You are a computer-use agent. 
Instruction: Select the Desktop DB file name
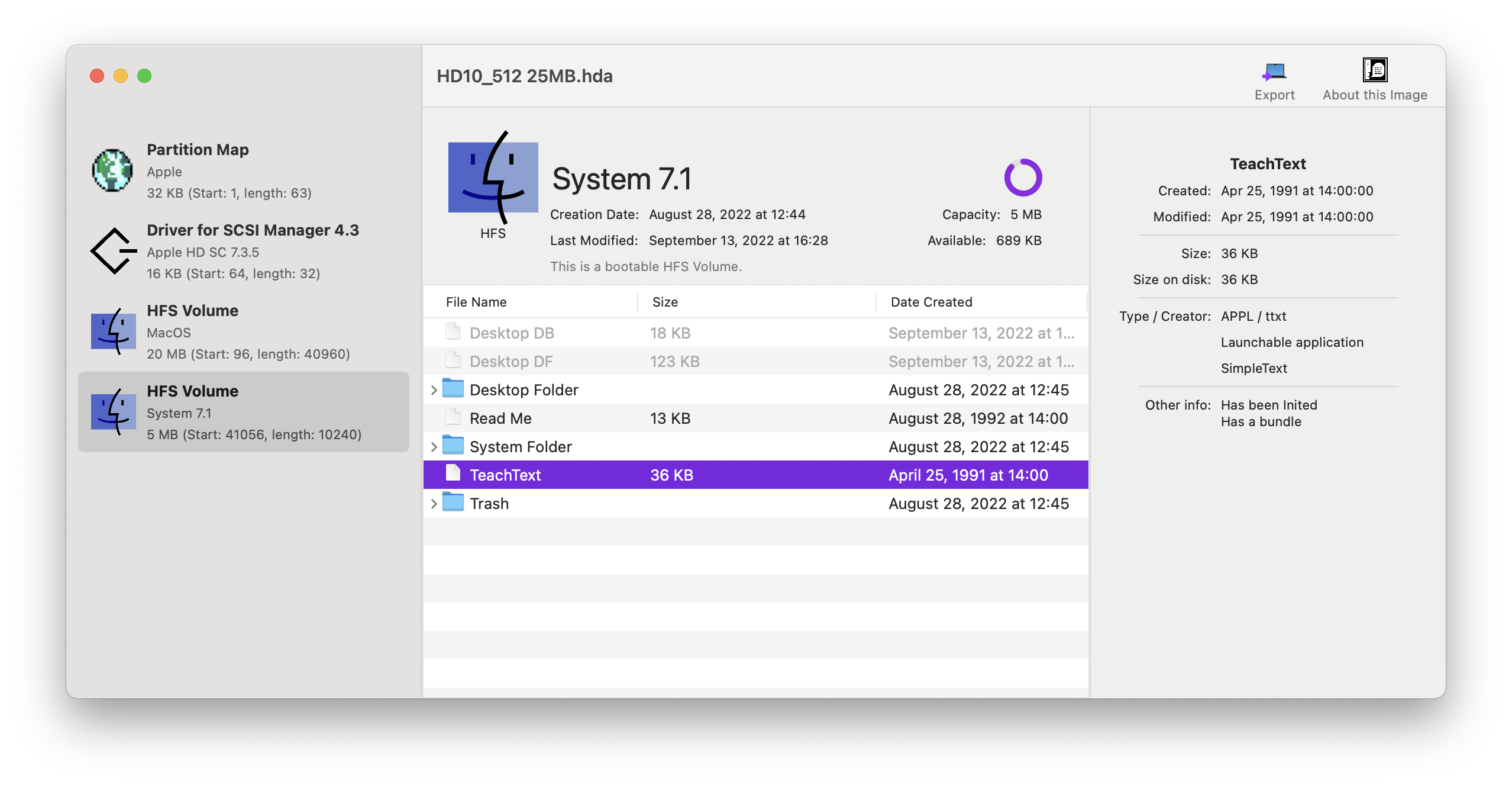point(512,333)
